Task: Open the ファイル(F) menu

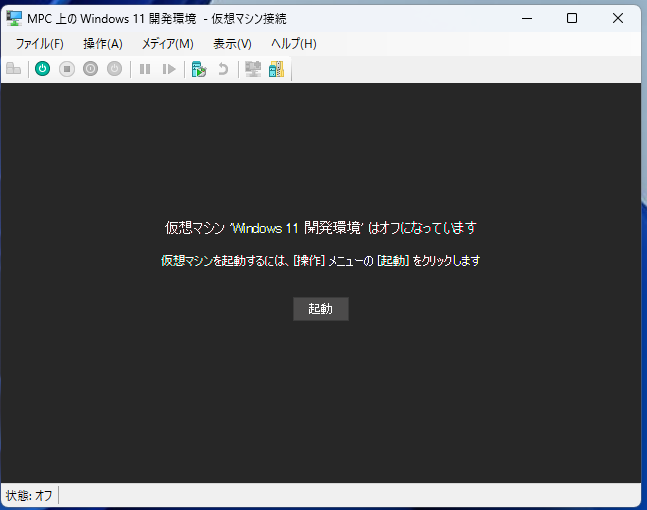Action: coord(40,44)
